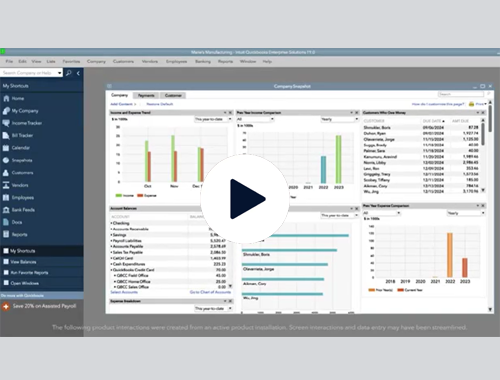Open Reports sidebar icon

(x=6, y=234)
